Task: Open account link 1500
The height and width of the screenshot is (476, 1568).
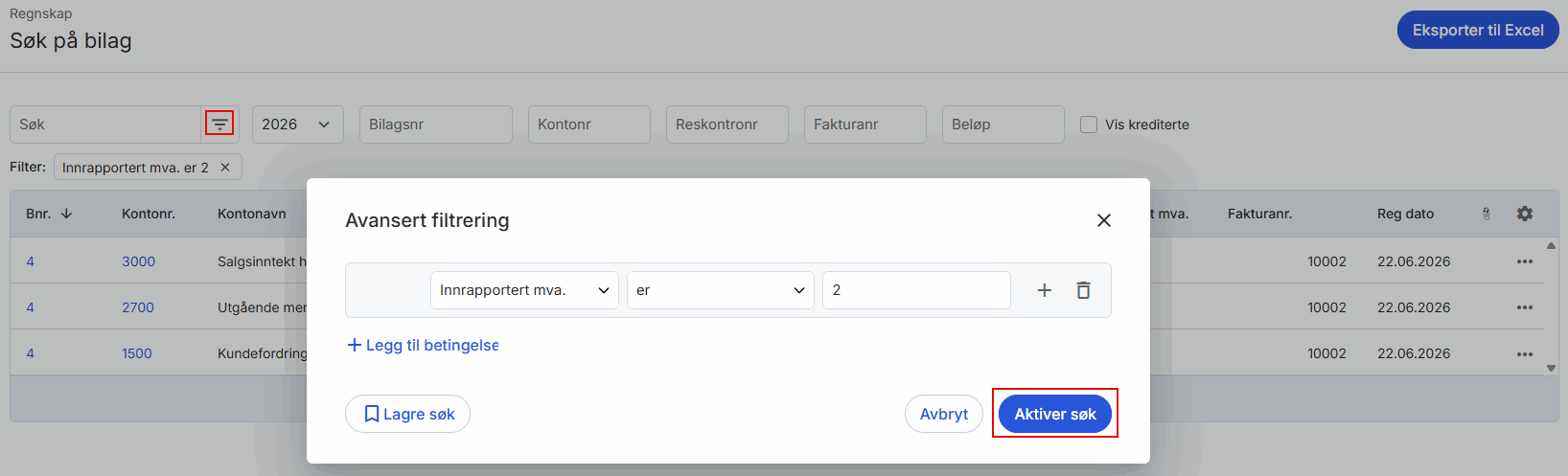Action: tap(137, 353)
